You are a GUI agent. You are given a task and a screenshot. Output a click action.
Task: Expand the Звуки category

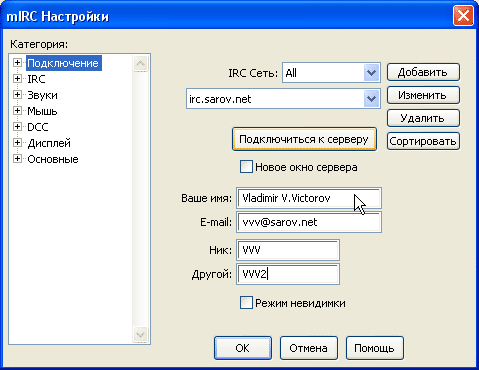(x=17, y=95)
